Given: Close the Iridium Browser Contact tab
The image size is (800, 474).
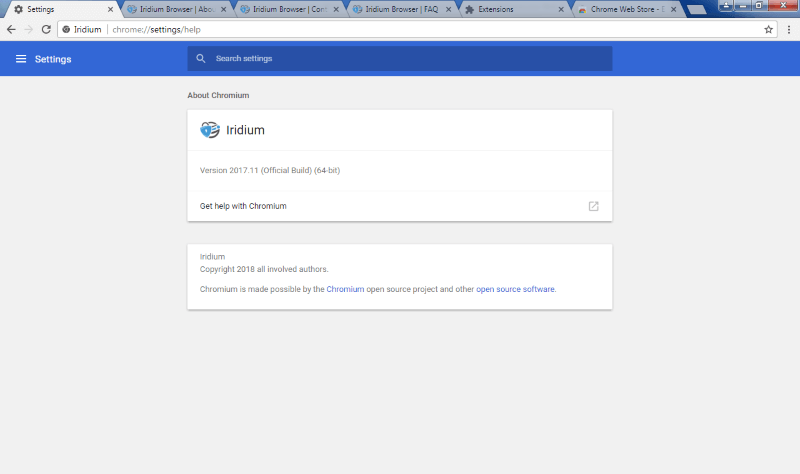Looking at the screenshot, I should 336,9.
